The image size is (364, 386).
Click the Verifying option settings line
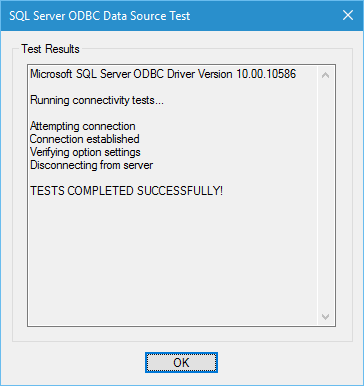85,152
